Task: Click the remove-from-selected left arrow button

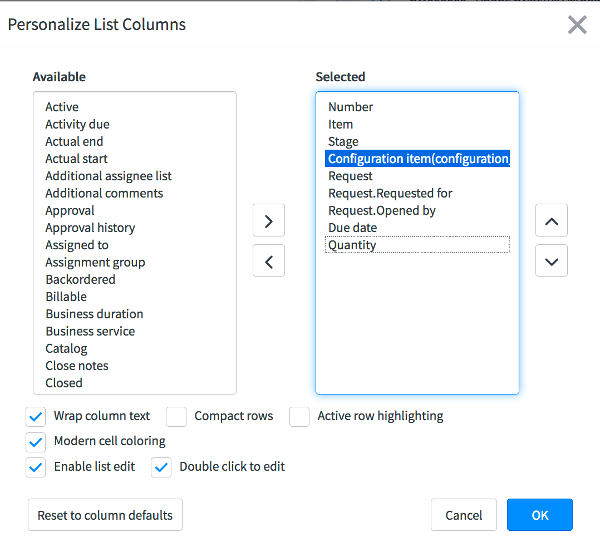Action: pos(268,261)
